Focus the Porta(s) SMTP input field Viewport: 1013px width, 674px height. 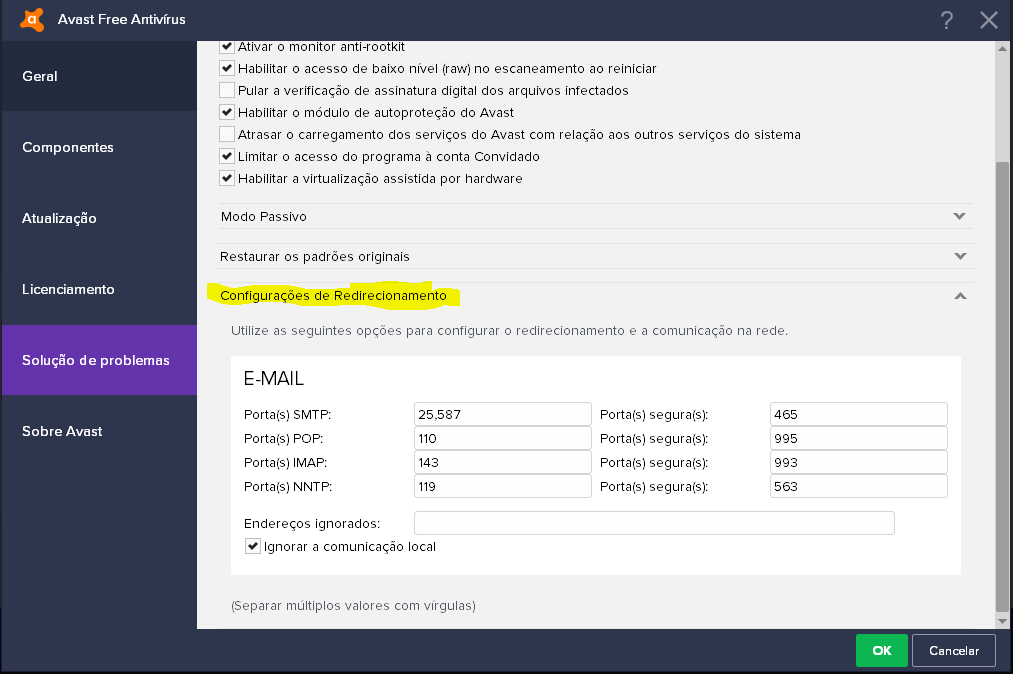click(502, 414)
